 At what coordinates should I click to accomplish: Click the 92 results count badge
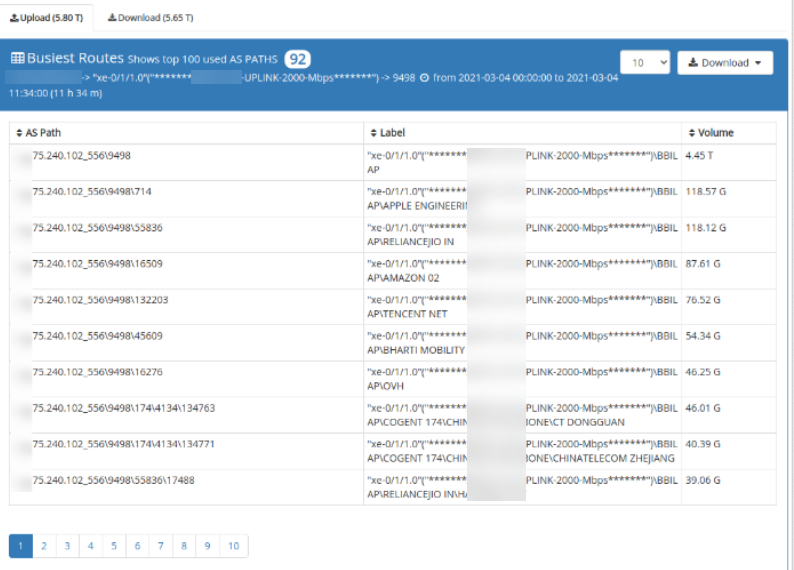298,59
